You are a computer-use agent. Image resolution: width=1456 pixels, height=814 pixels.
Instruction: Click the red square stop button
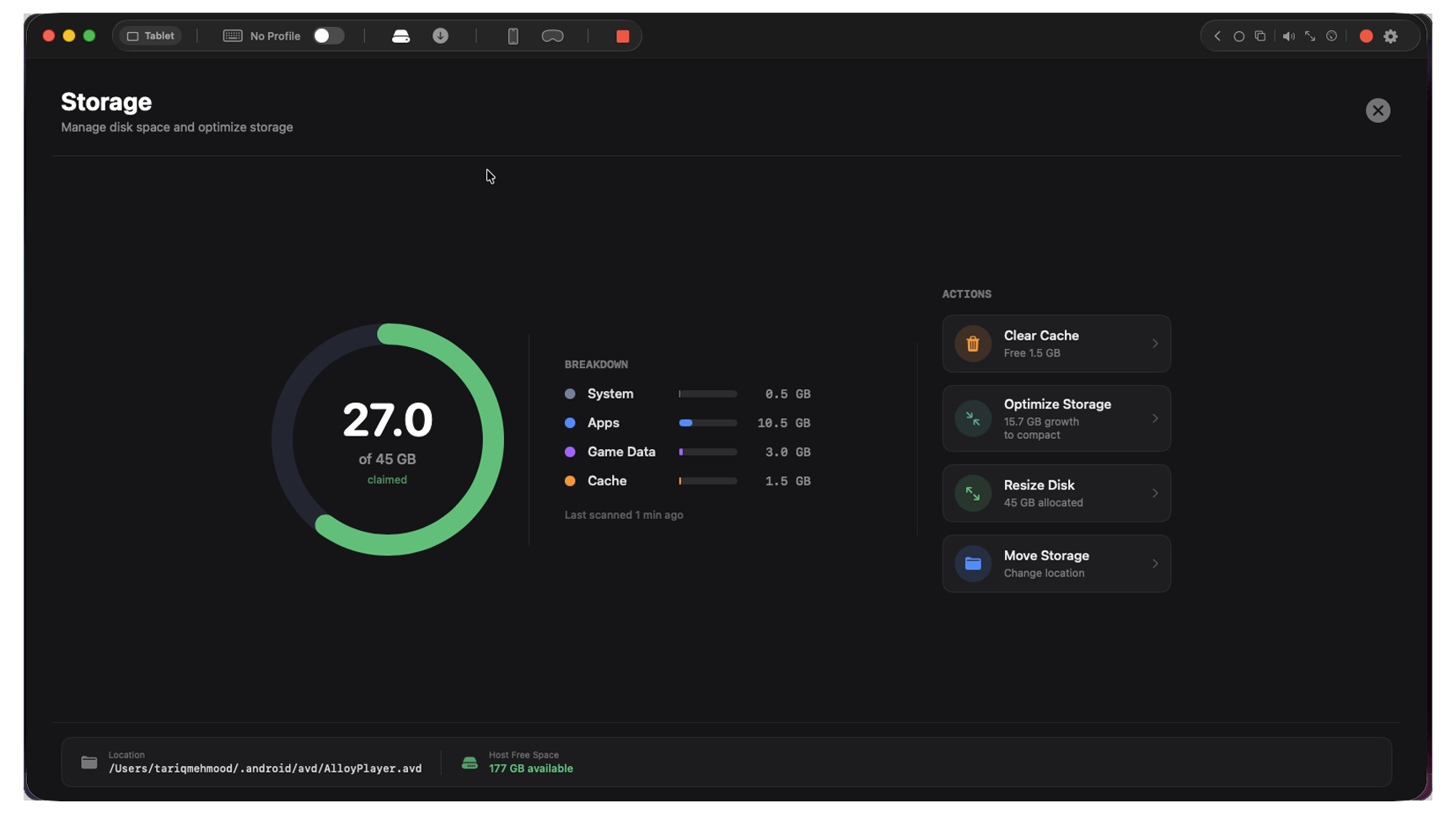[x=623, y=36]
